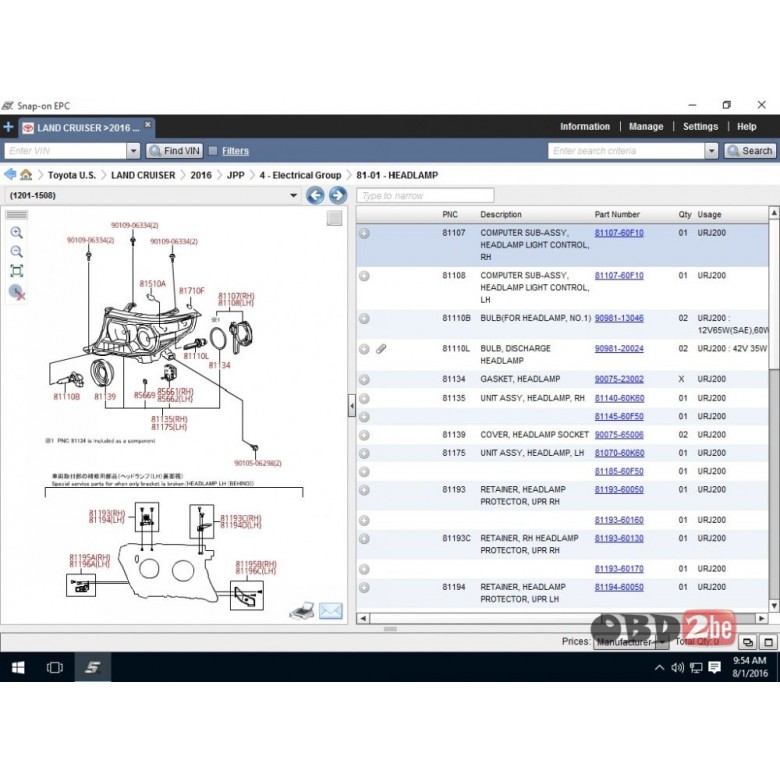The image size is (780, 780).
Task: Select Toyota U.S. in breadcrumb
Action: coord(72,175)
